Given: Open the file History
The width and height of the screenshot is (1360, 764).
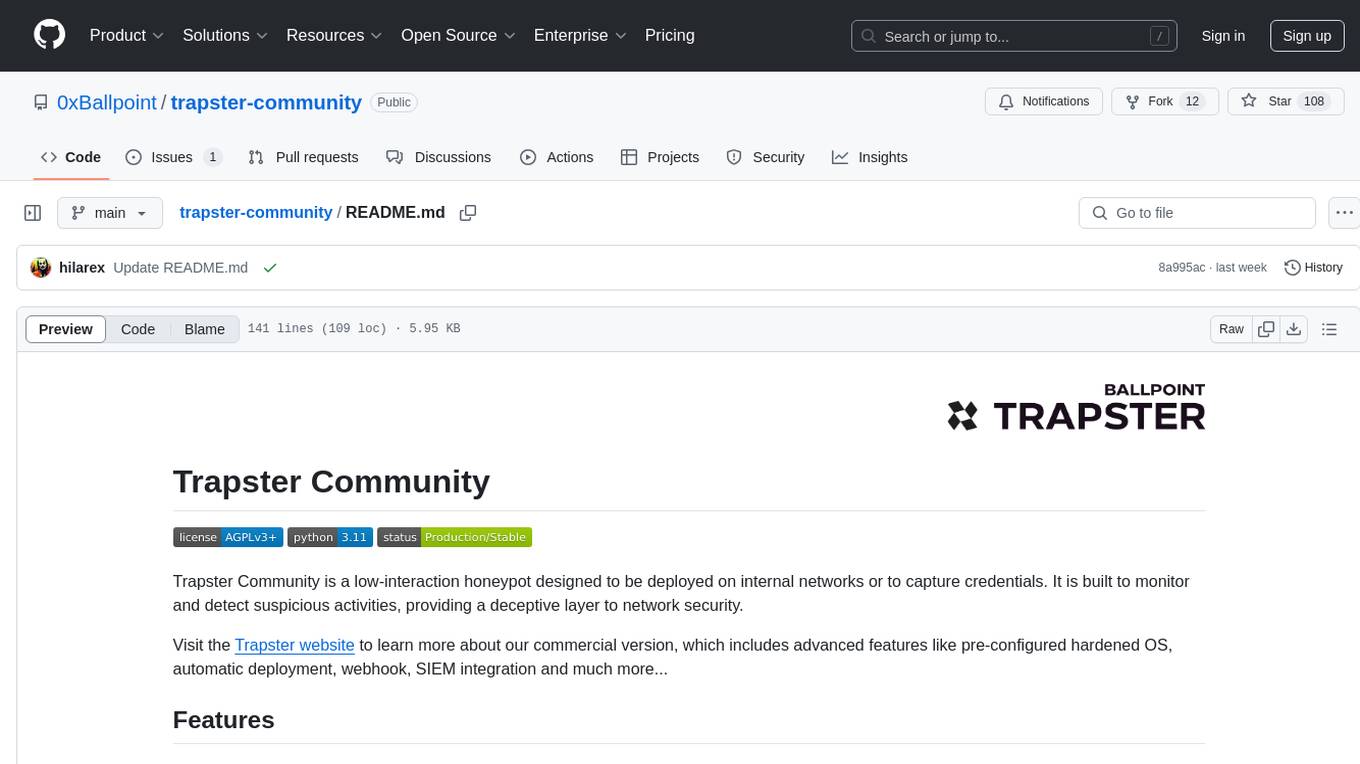Looking at the screenshot, I should point(1313,268).
